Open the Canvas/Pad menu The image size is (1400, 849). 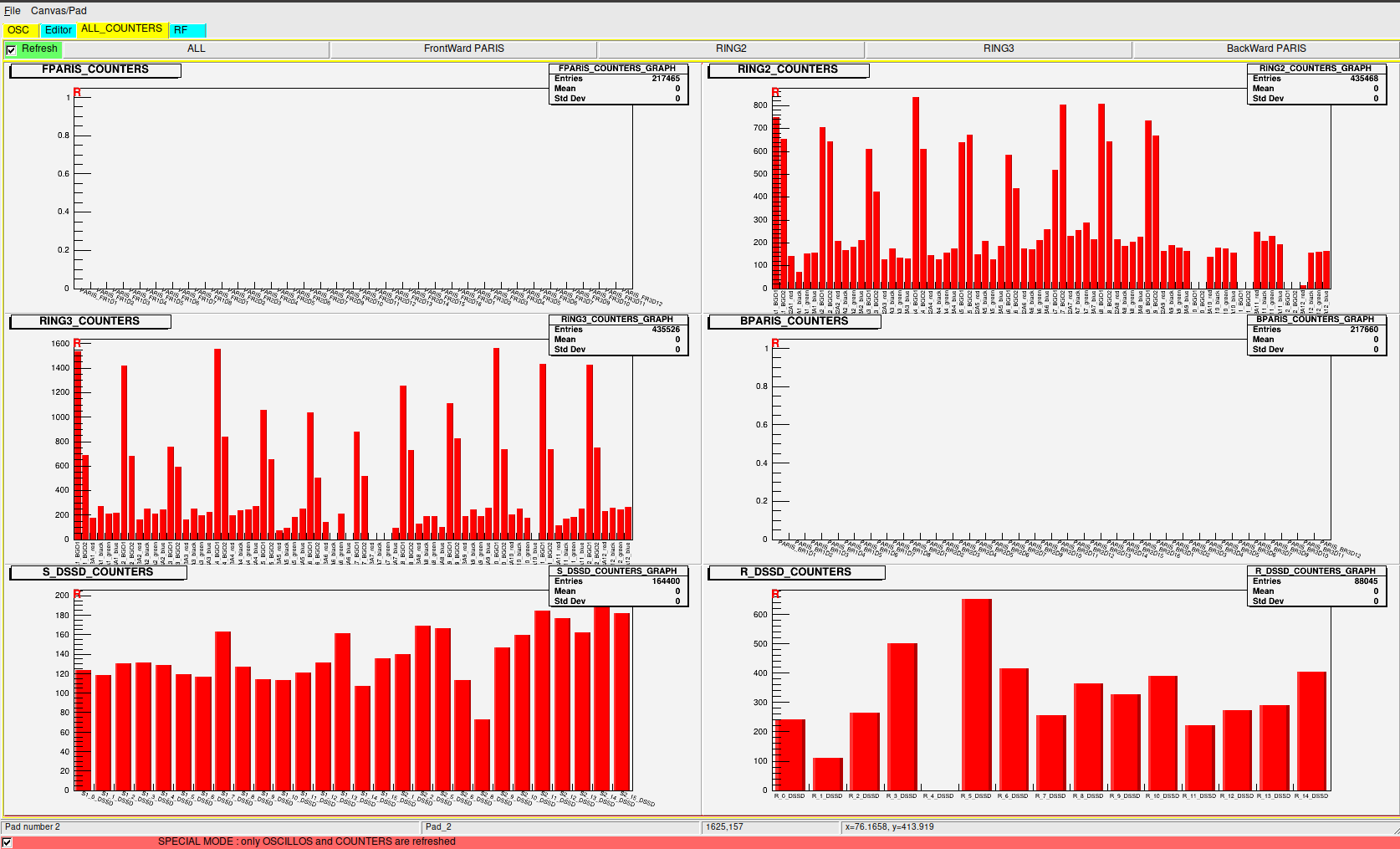click(x=59, y=11)
